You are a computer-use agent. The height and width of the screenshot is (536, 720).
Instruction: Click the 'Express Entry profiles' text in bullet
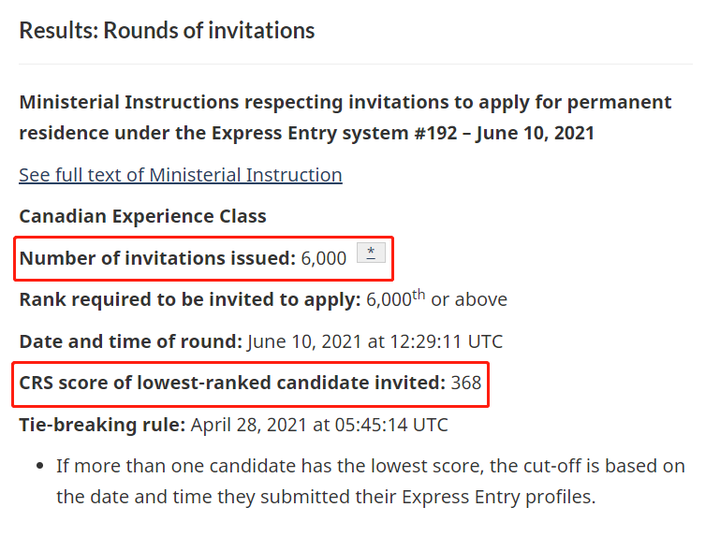tap(498, 497)
